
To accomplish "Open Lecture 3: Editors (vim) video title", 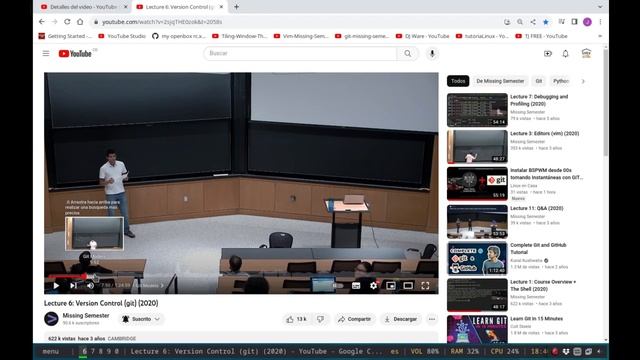I will coord(544,133).
